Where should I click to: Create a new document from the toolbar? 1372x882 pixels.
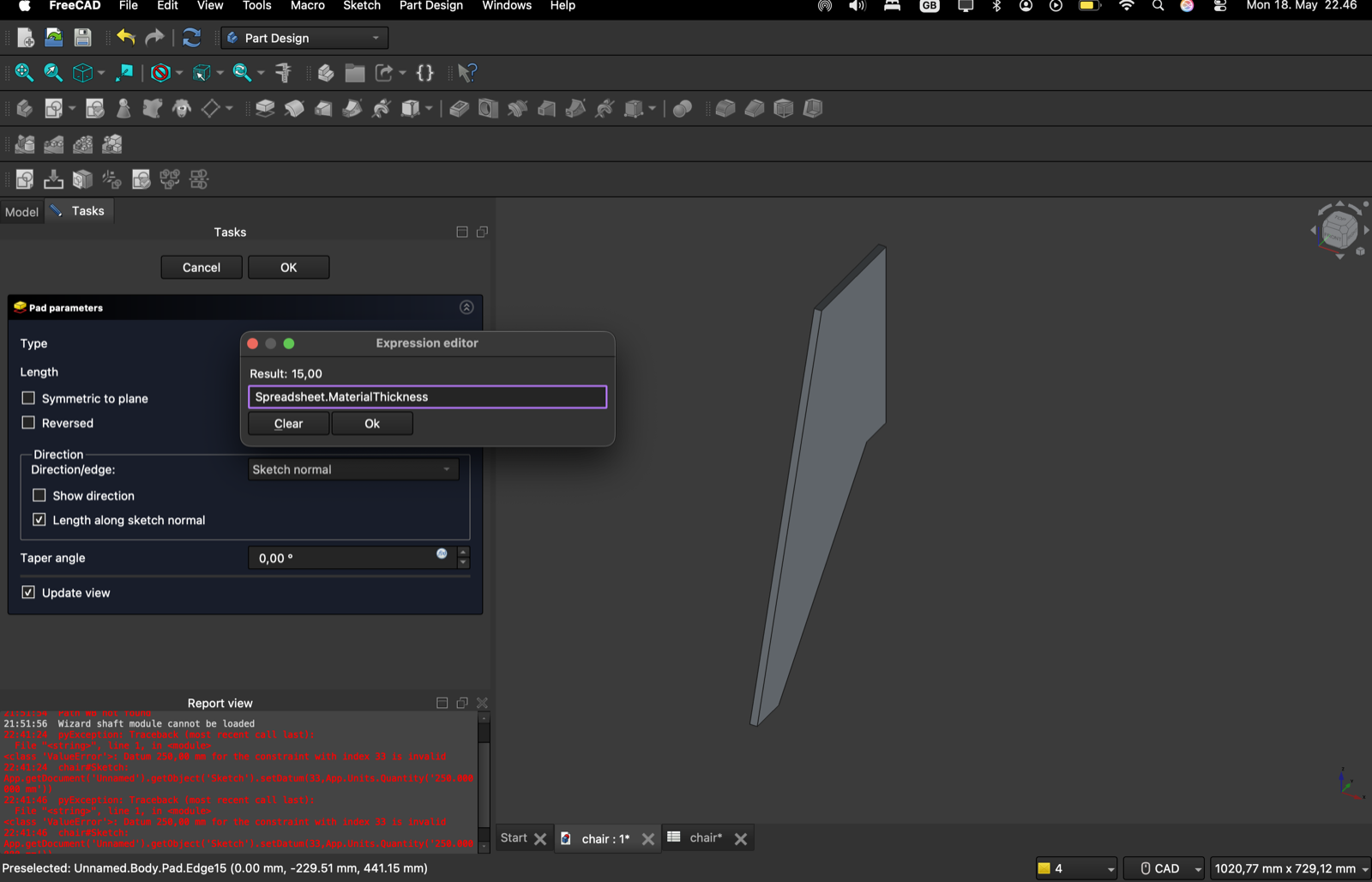tap(25, 38)
